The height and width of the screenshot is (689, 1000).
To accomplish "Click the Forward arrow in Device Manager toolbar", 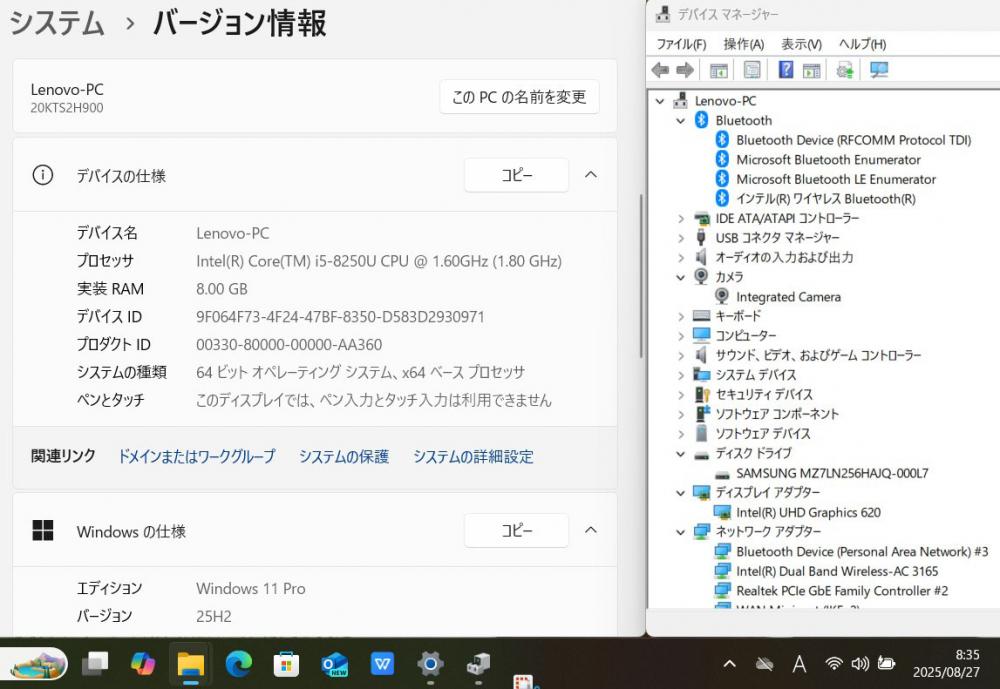I will (x=685, y=70).
